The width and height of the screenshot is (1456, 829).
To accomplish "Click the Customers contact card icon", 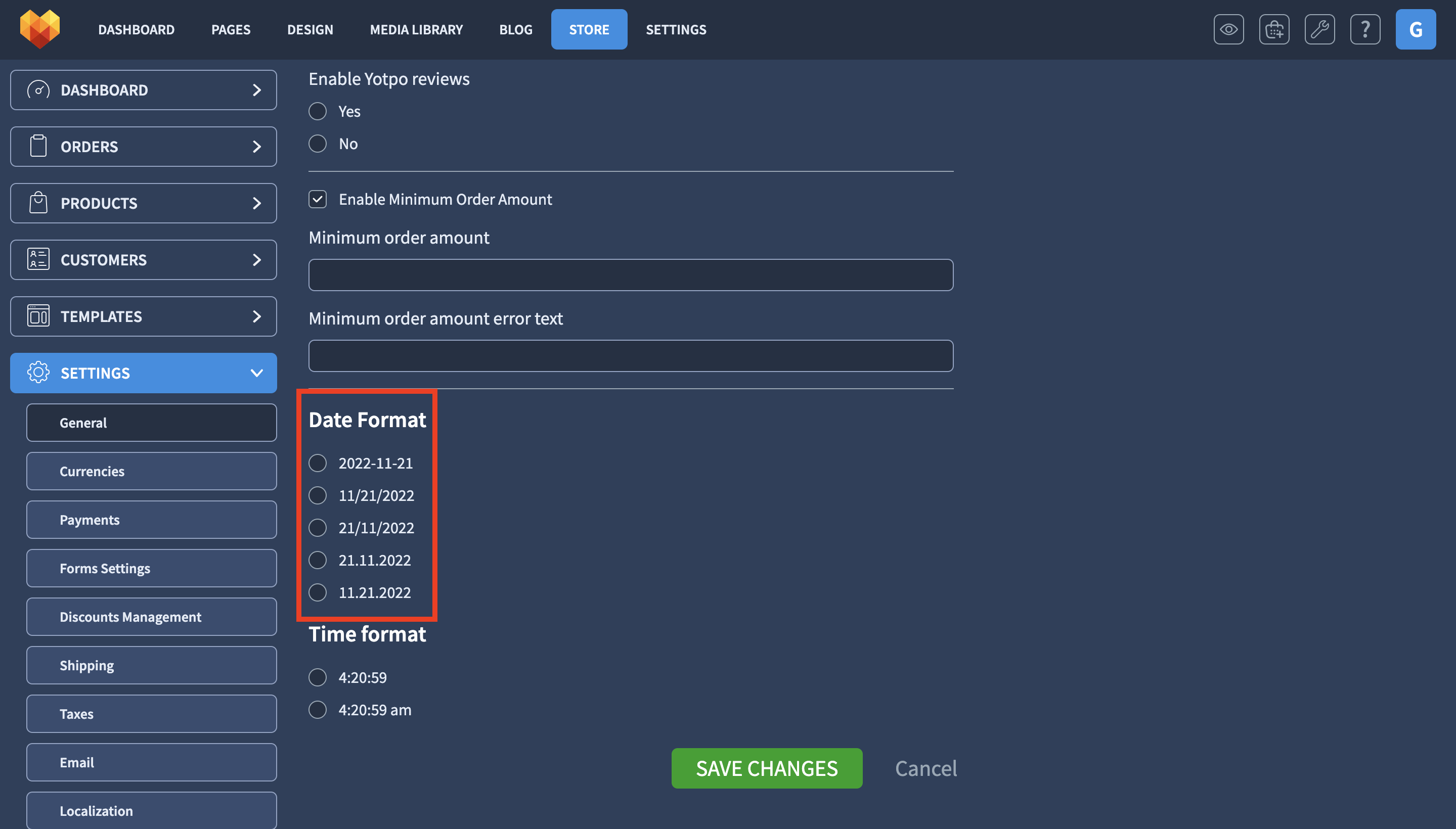I will pyautogui.click(x=38, y=259).
